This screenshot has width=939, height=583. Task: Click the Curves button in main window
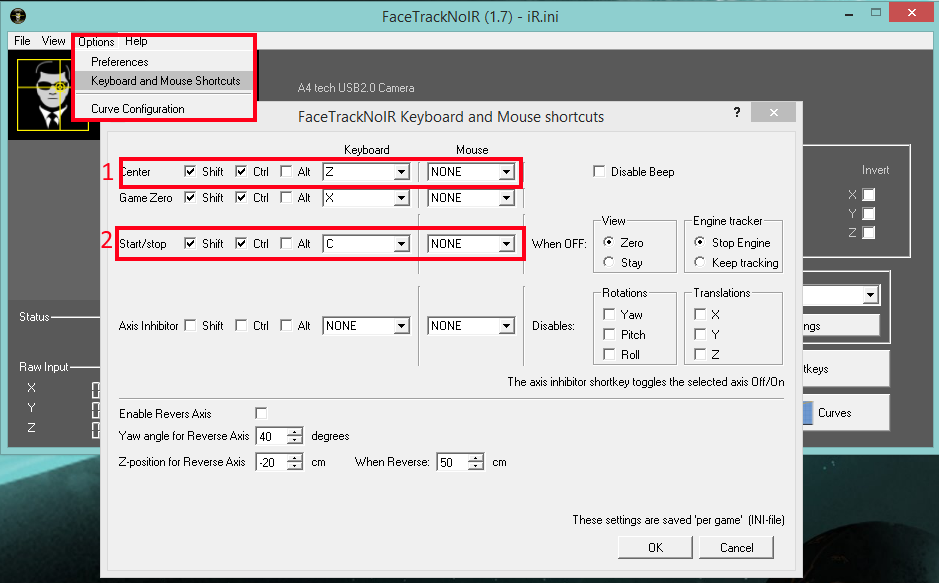pos(846,413)
